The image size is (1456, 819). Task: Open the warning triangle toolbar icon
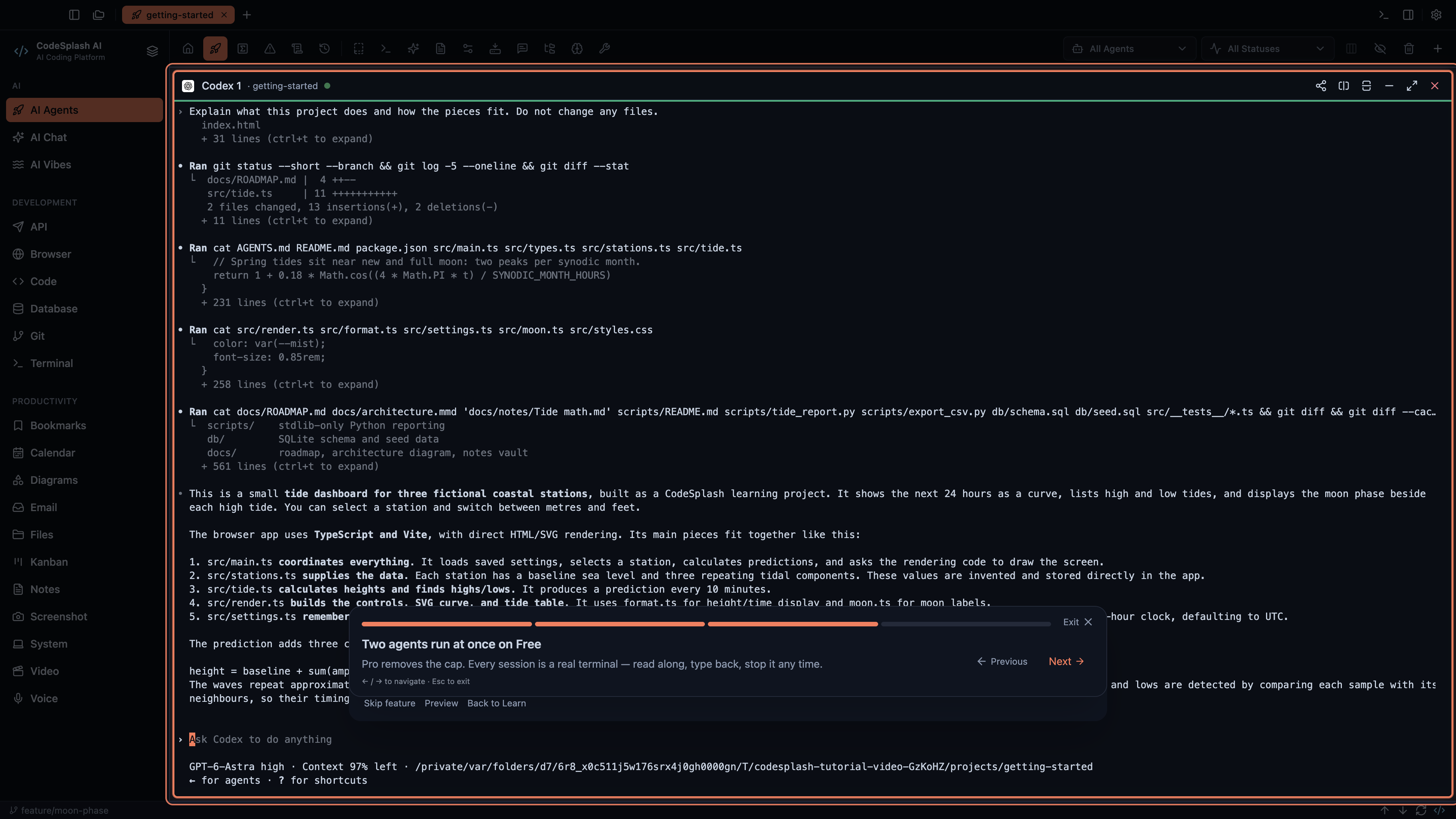(270, 49)
